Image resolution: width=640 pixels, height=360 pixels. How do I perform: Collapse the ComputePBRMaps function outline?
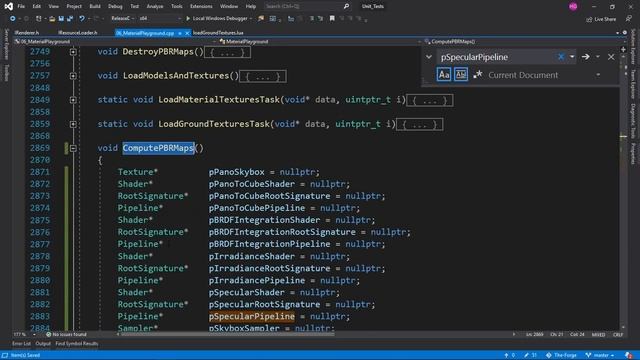click(x=73, y=148)
